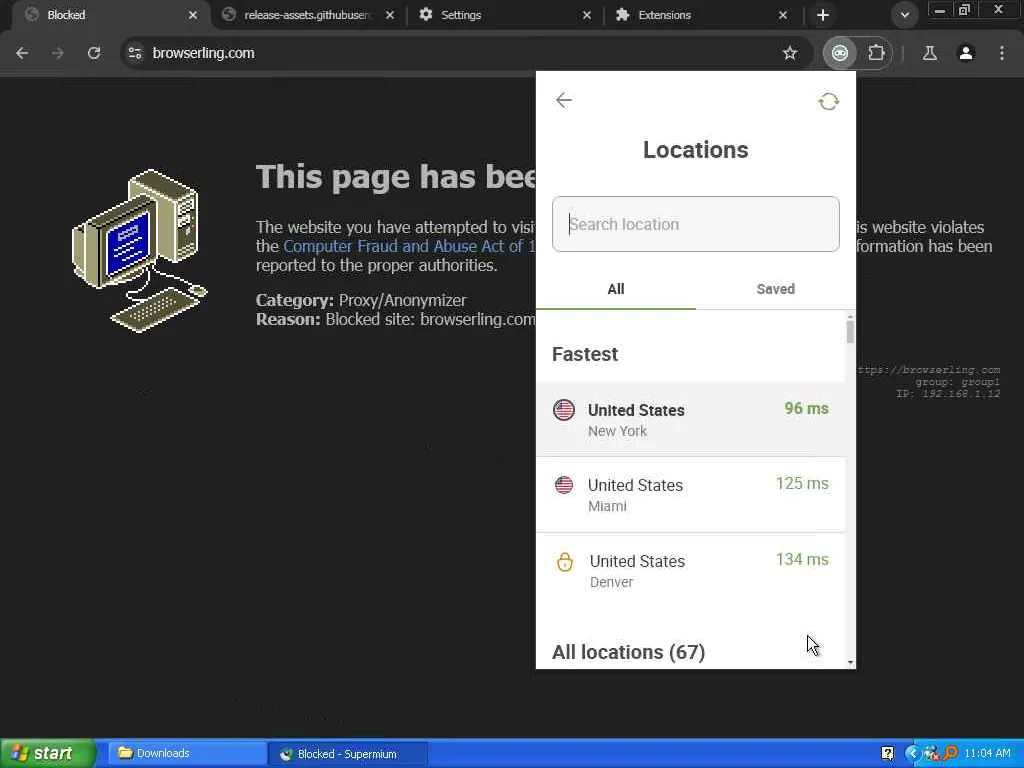Switch to the Extensions tab

pos(702,15)
